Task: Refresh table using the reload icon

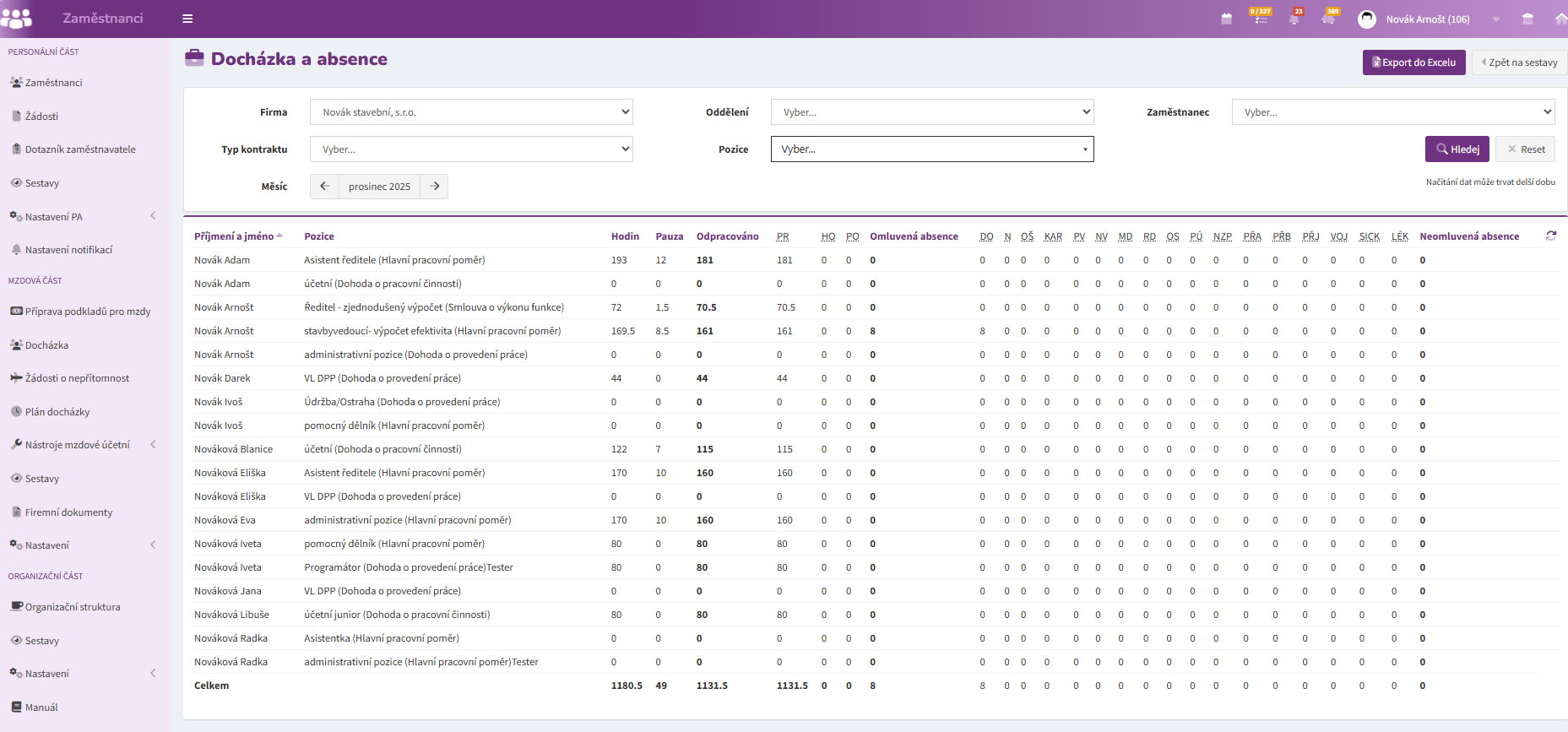Action: [x=1551, y=236]
